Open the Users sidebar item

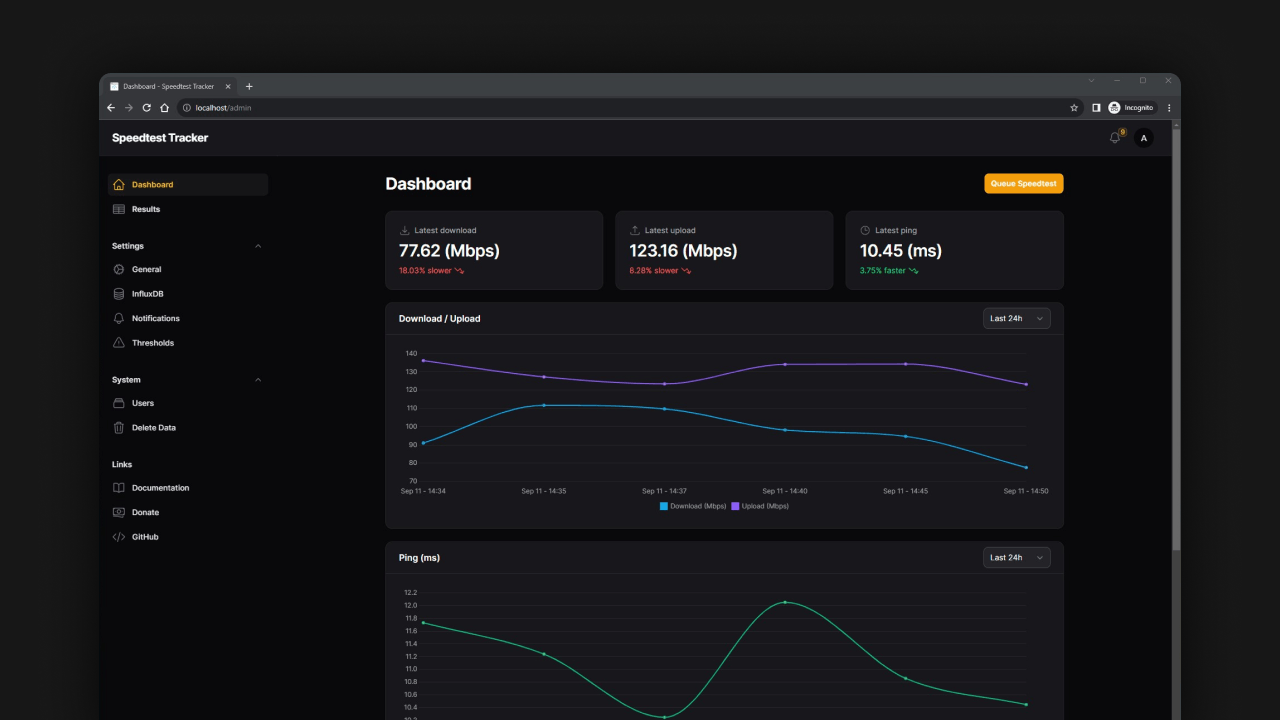(143, 403)
